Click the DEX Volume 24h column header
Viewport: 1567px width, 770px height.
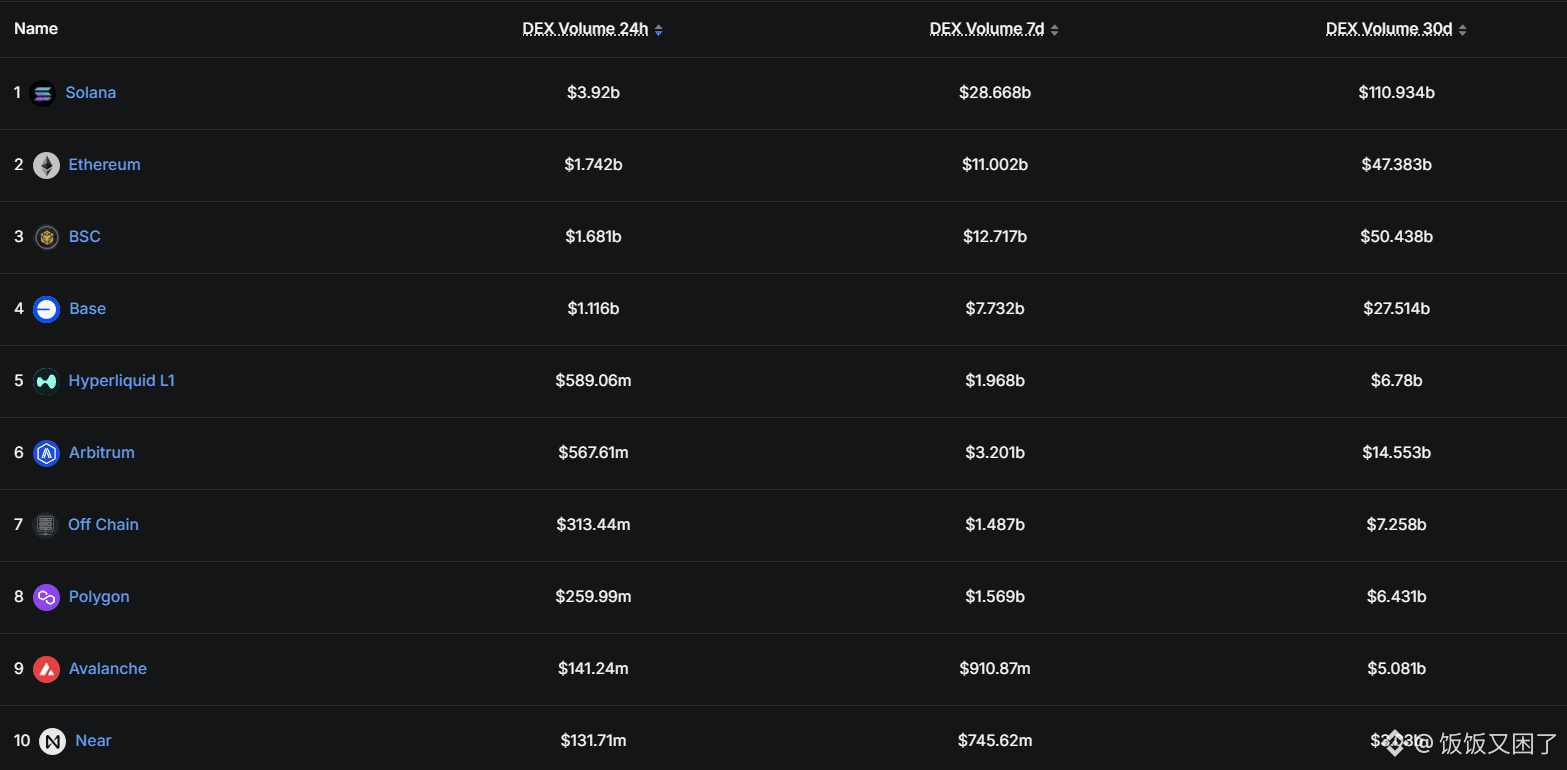[585, 29]
